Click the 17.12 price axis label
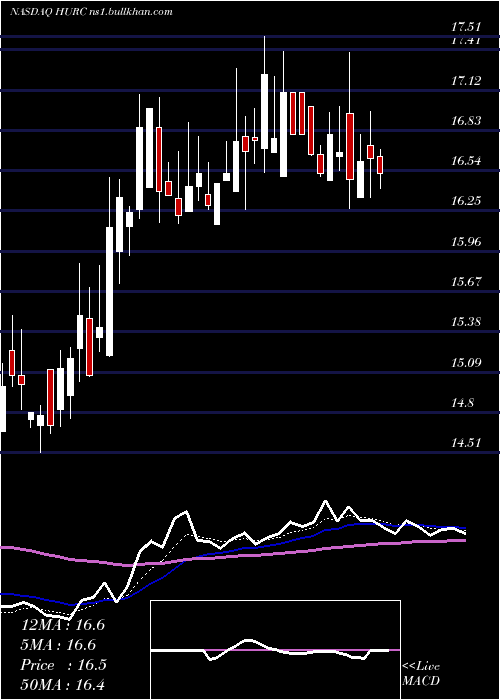 pos(466,81)
